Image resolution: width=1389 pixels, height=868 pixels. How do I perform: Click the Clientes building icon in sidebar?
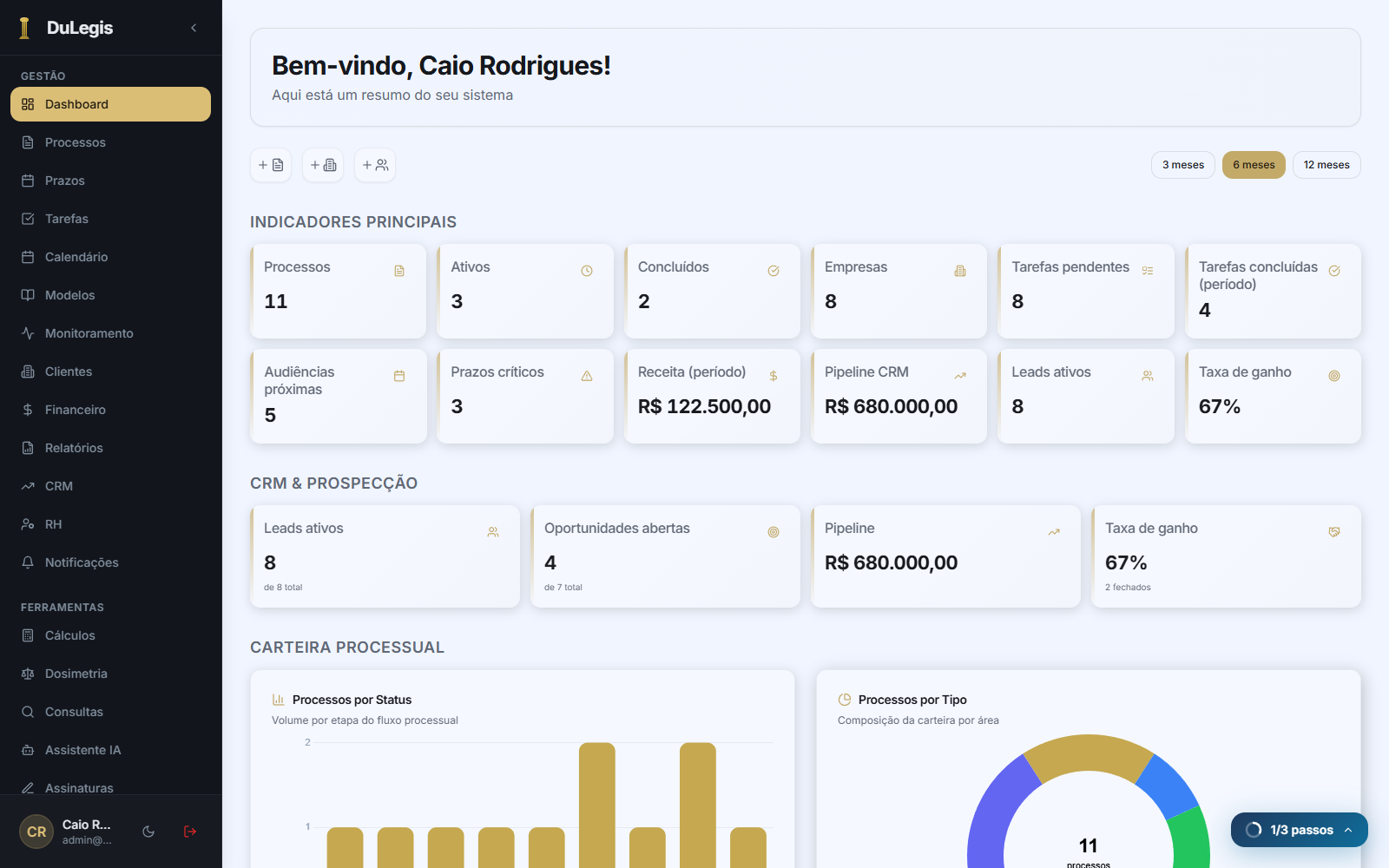coord(28,372)
